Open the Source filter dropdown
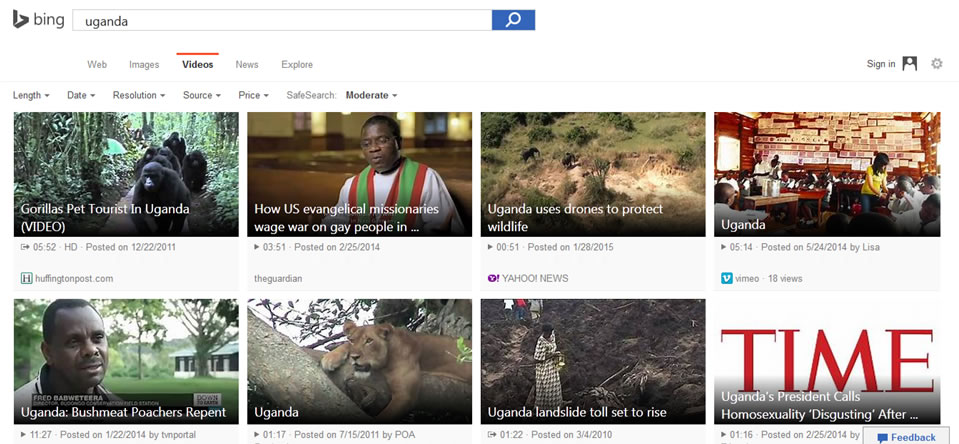The height and width of the screenshot is (444, 959). (202, 95)
